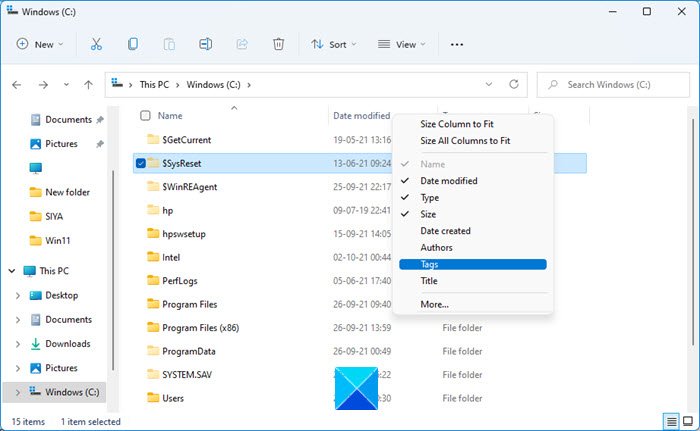
Task: Sort by the Name column header
Action: pyautogui.click(x=170, y=116)
